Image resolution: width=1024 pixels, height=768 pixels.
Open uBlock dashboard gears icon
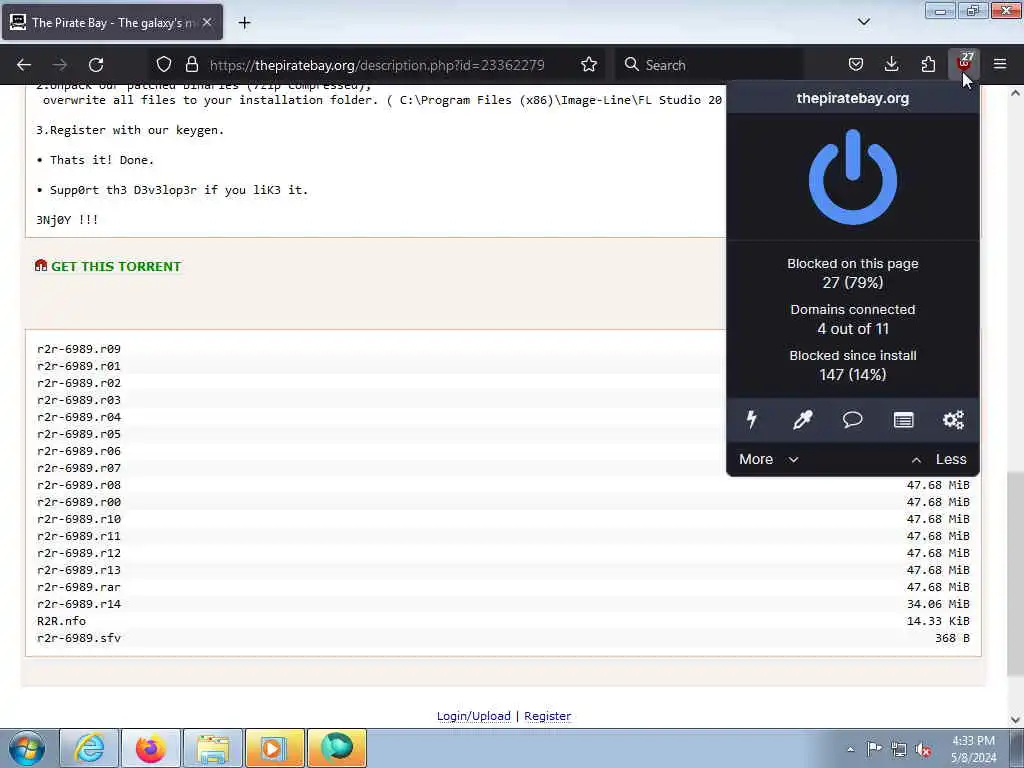953,419
